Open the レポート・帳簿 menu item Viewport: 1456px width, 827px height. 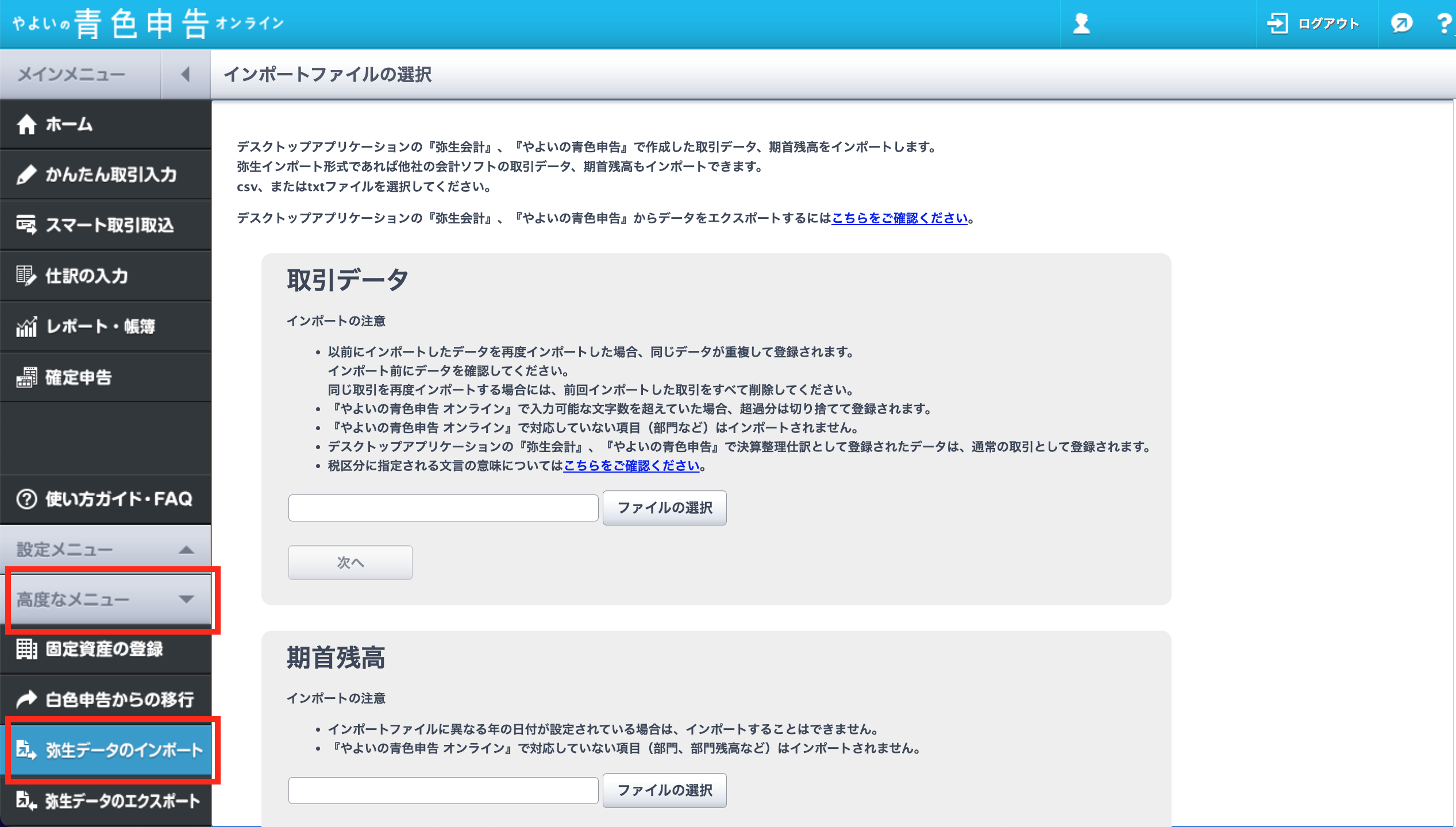106,326
